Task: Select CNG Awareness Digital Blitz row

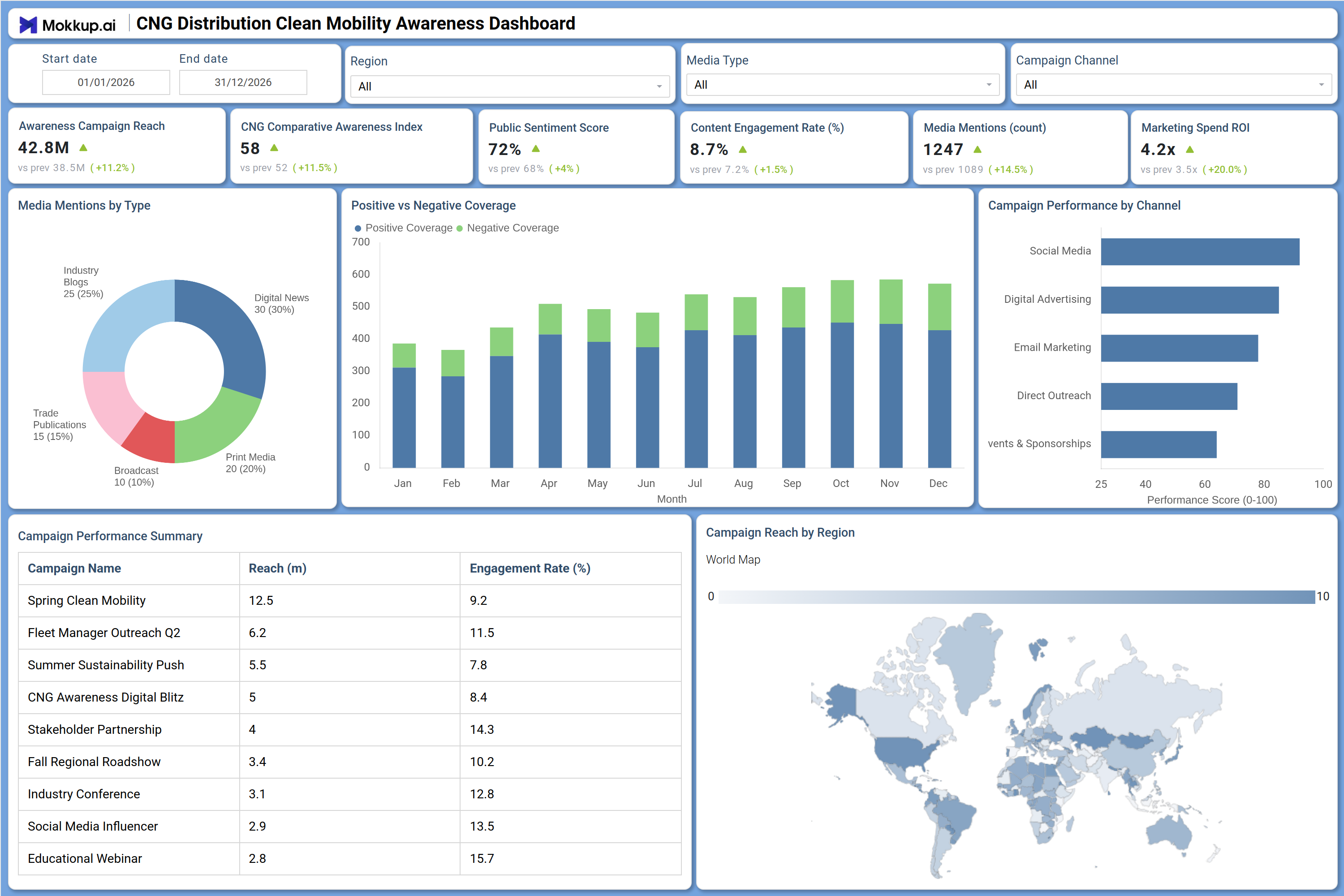Action: 350,698
